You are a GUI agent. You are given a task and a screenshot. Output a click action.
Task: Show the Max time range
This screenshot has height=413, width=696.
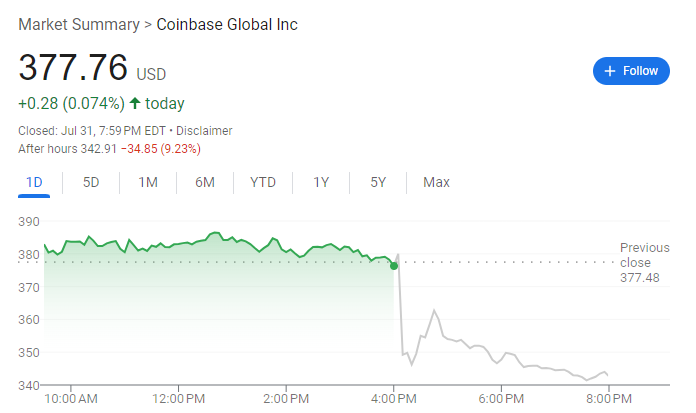(x=436, y=182)
